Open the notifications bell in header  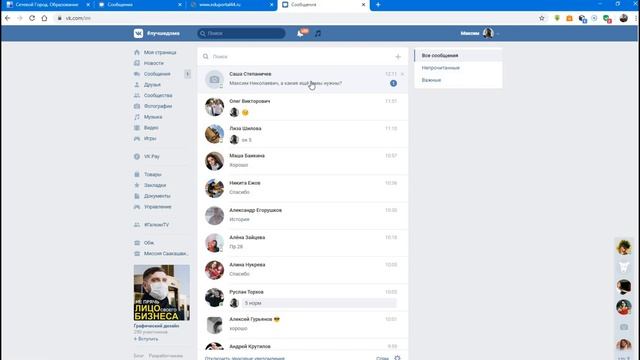coord(301,33)
